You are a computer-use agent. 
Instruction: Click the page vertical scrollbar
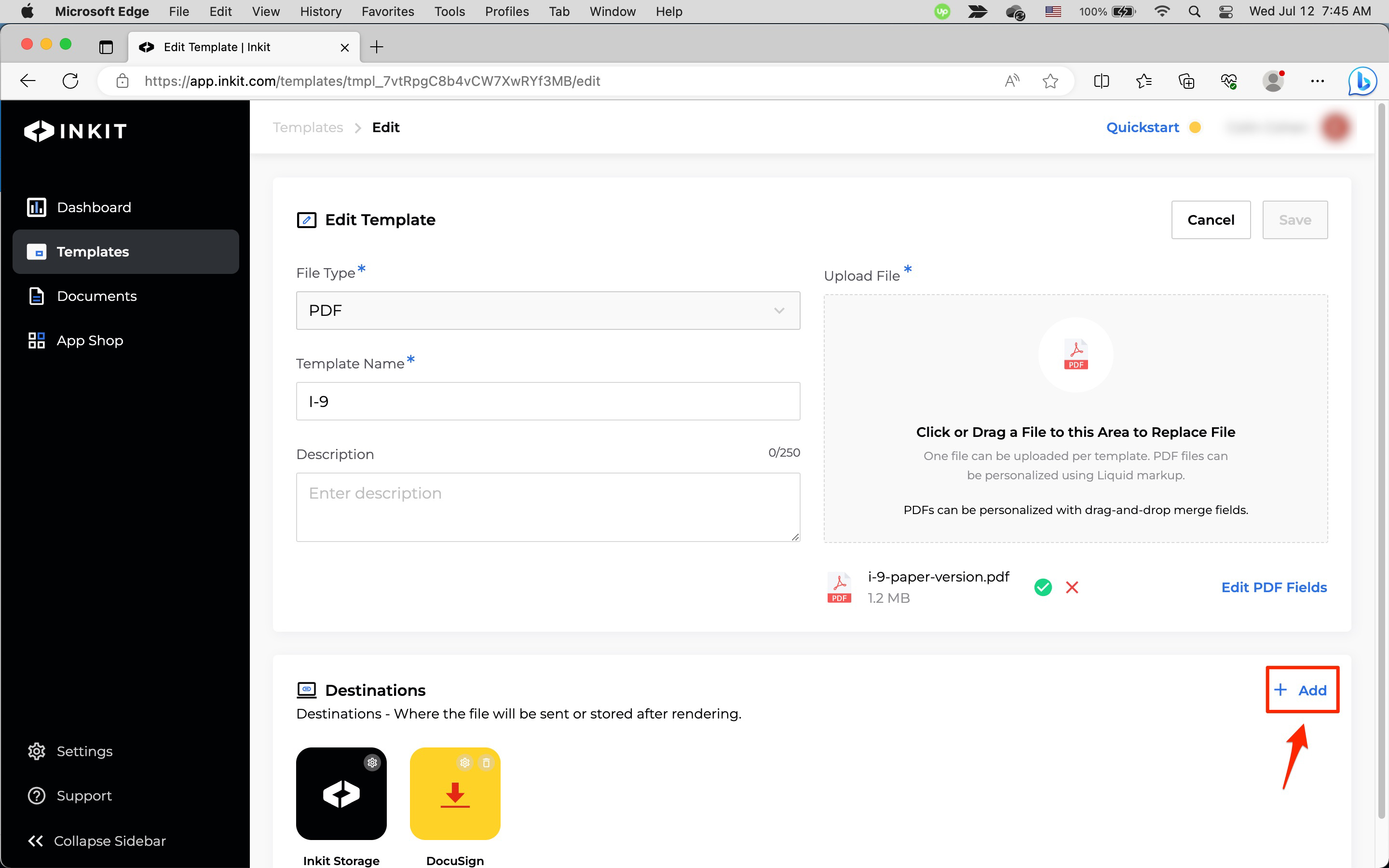1382,459
